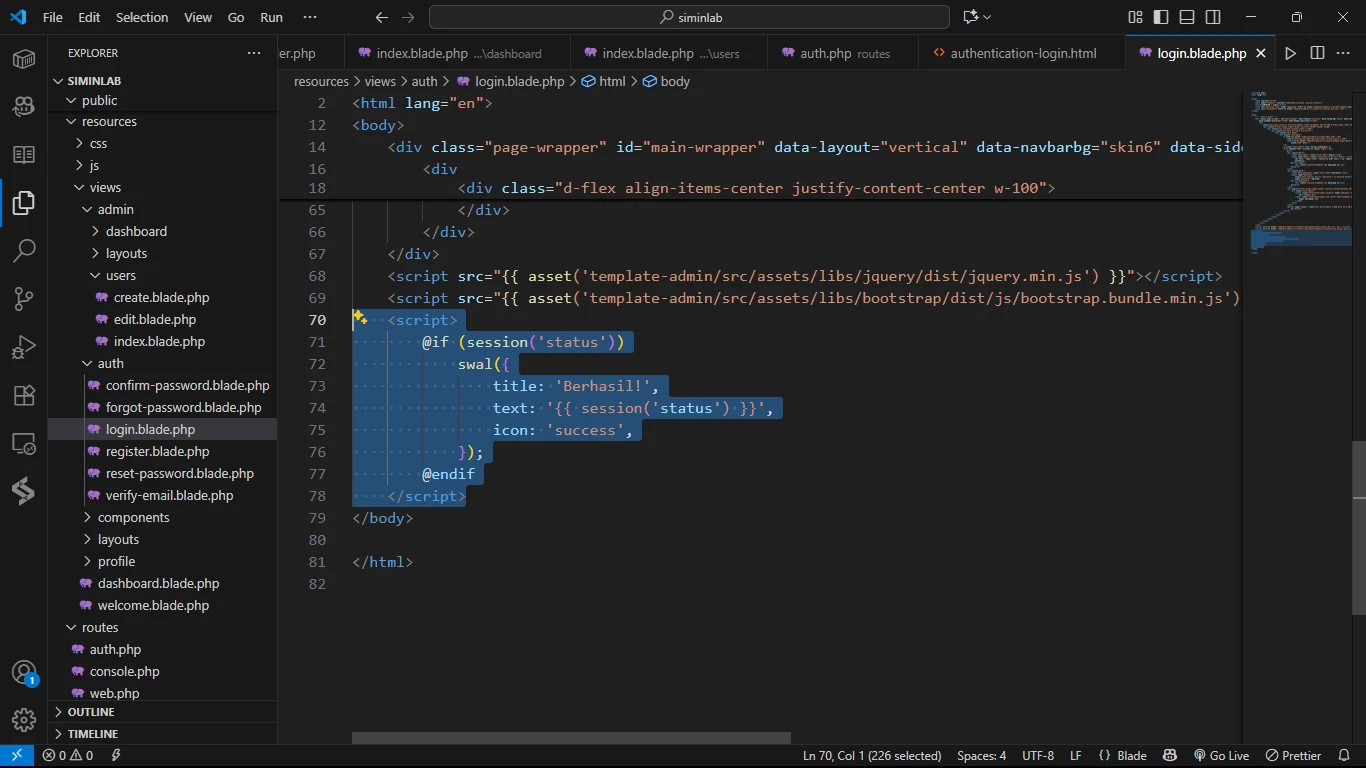Click the Split Editor Right icon

[x=1317, y=53]
